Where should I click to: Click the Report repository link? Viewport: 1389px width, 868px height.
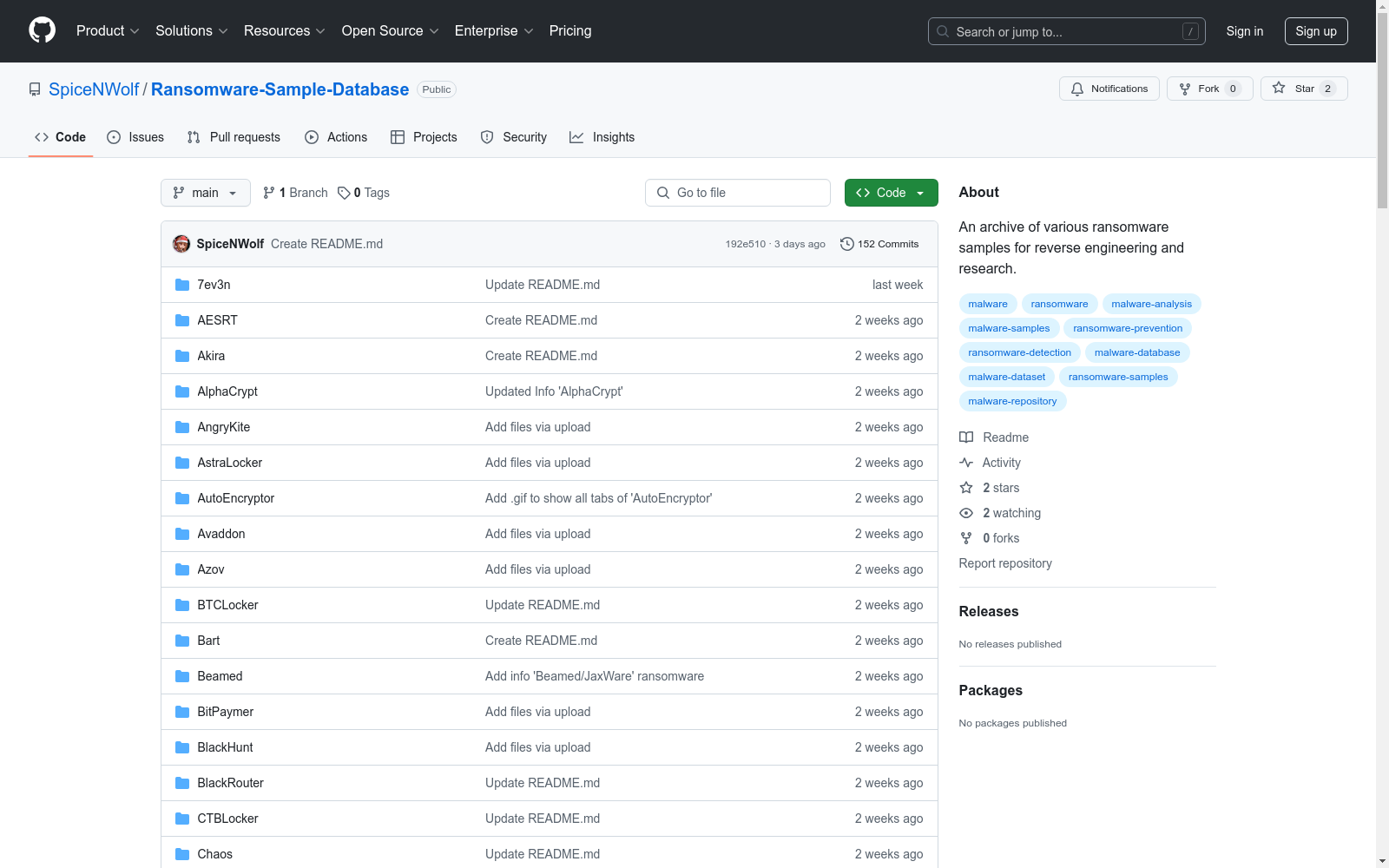click(1005, 563)
